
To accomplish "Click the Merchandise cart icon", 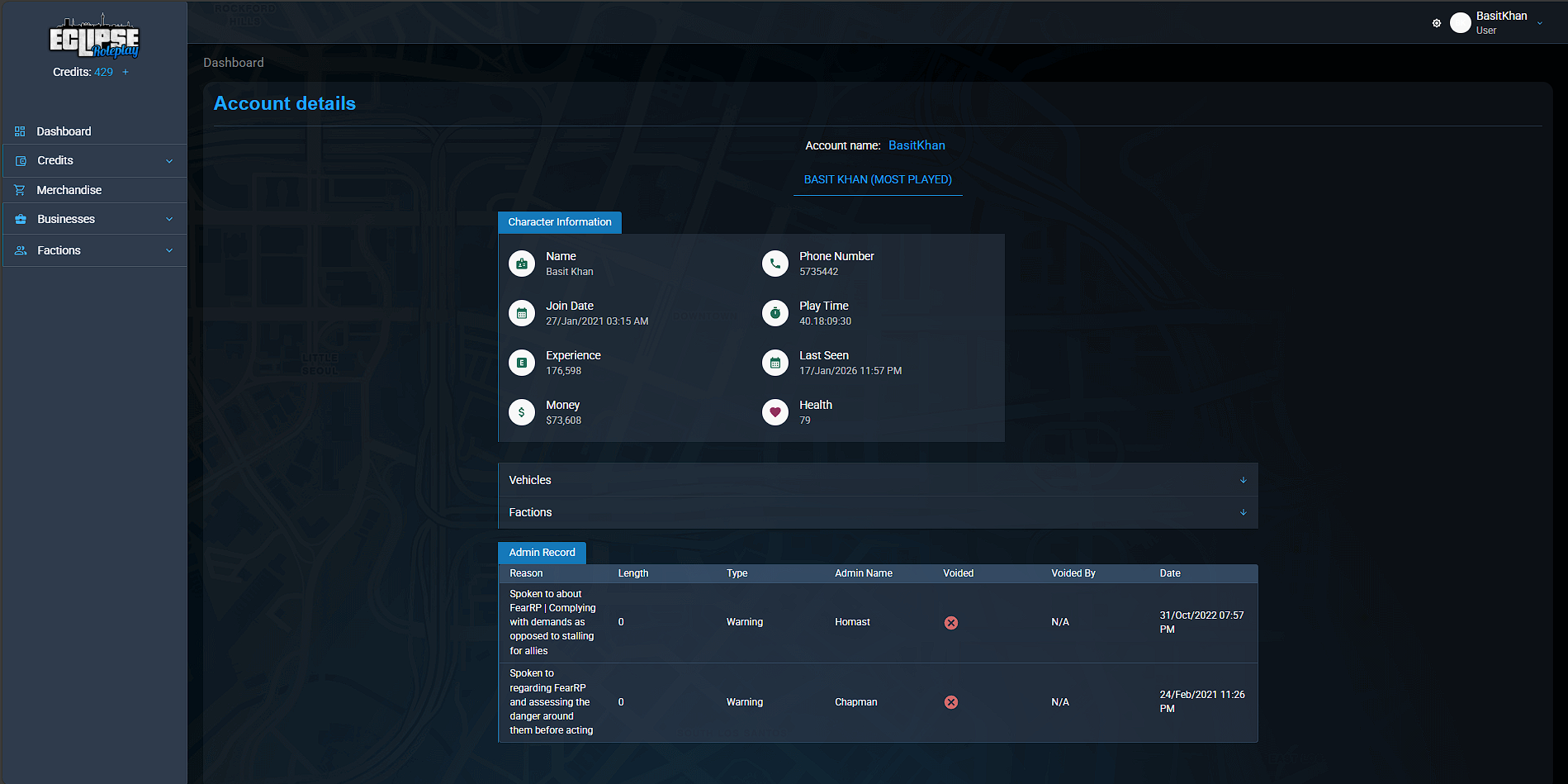I will pos(20,190).
